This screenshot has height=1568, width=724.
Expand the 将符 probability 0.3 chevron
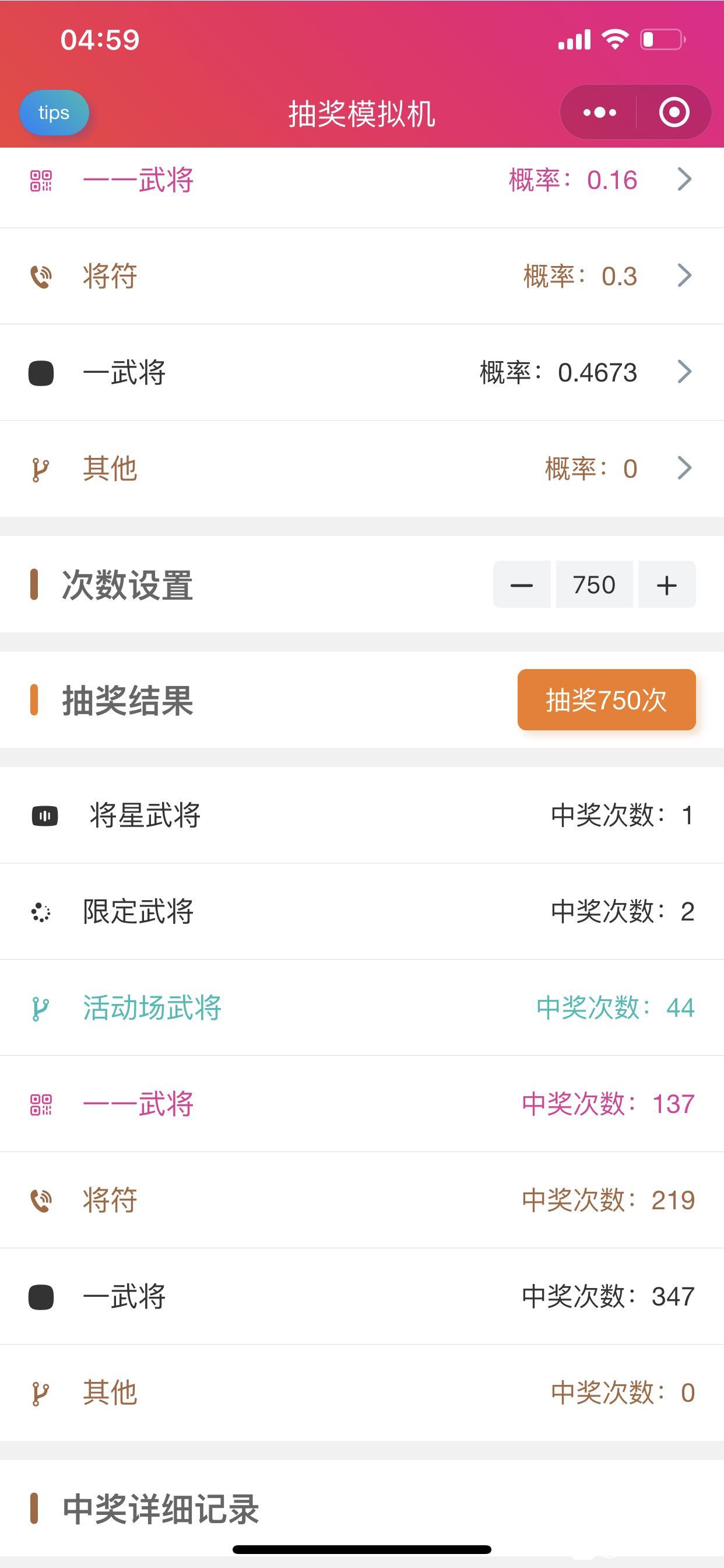coord(685,276)
